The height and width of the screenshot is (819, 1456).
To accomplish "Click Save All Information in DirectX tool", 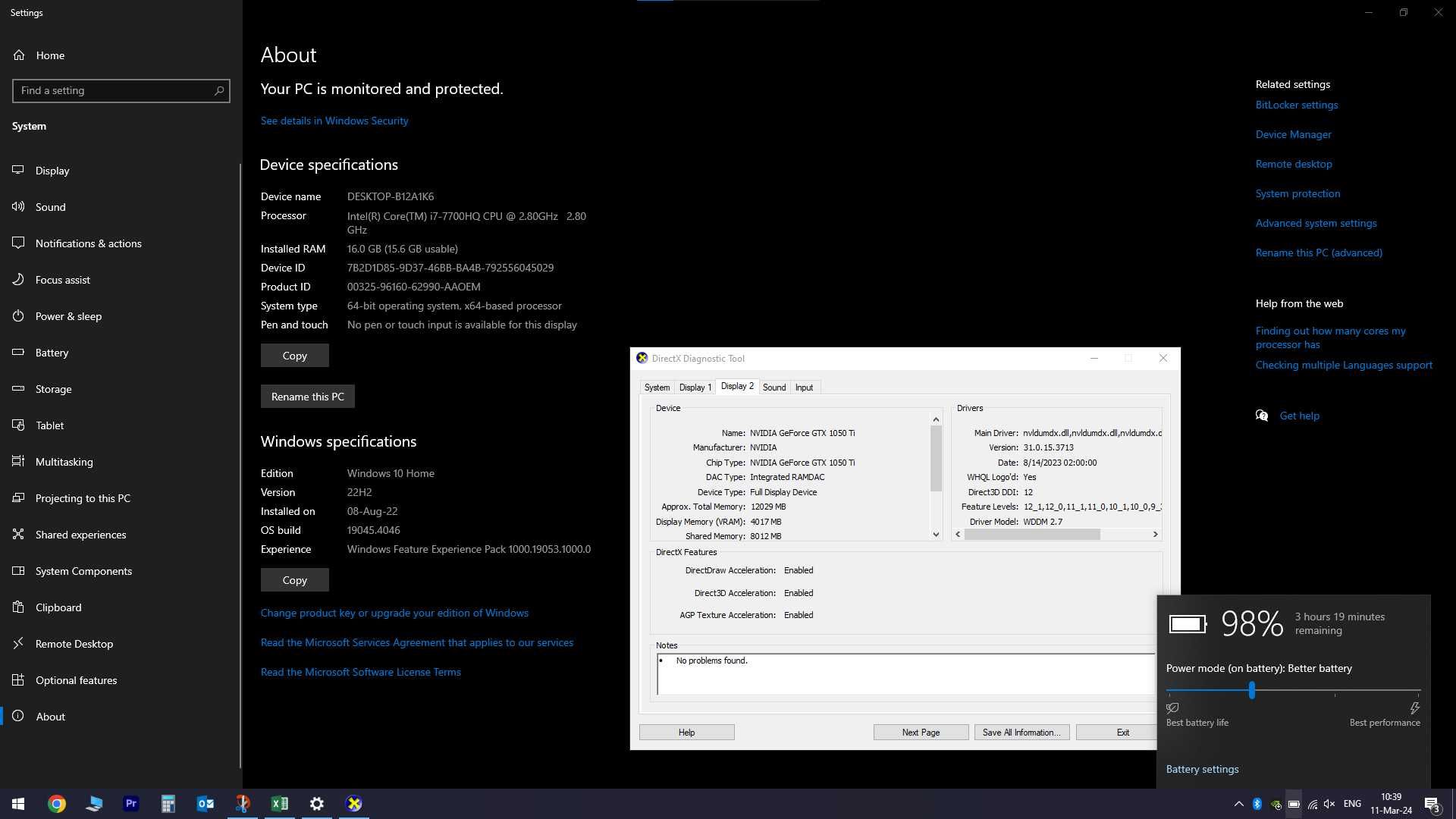I will (1021, 731).
